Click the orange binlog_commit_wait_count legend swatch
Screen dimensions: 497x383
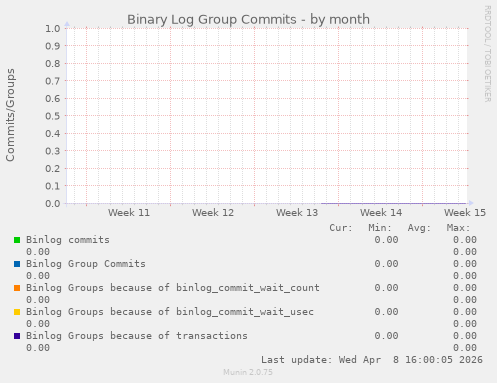17,288
